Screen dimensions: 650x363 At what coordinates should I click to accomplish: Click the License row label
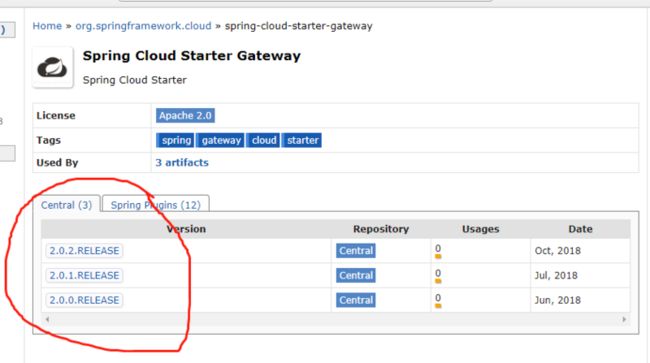coord(56,115)
